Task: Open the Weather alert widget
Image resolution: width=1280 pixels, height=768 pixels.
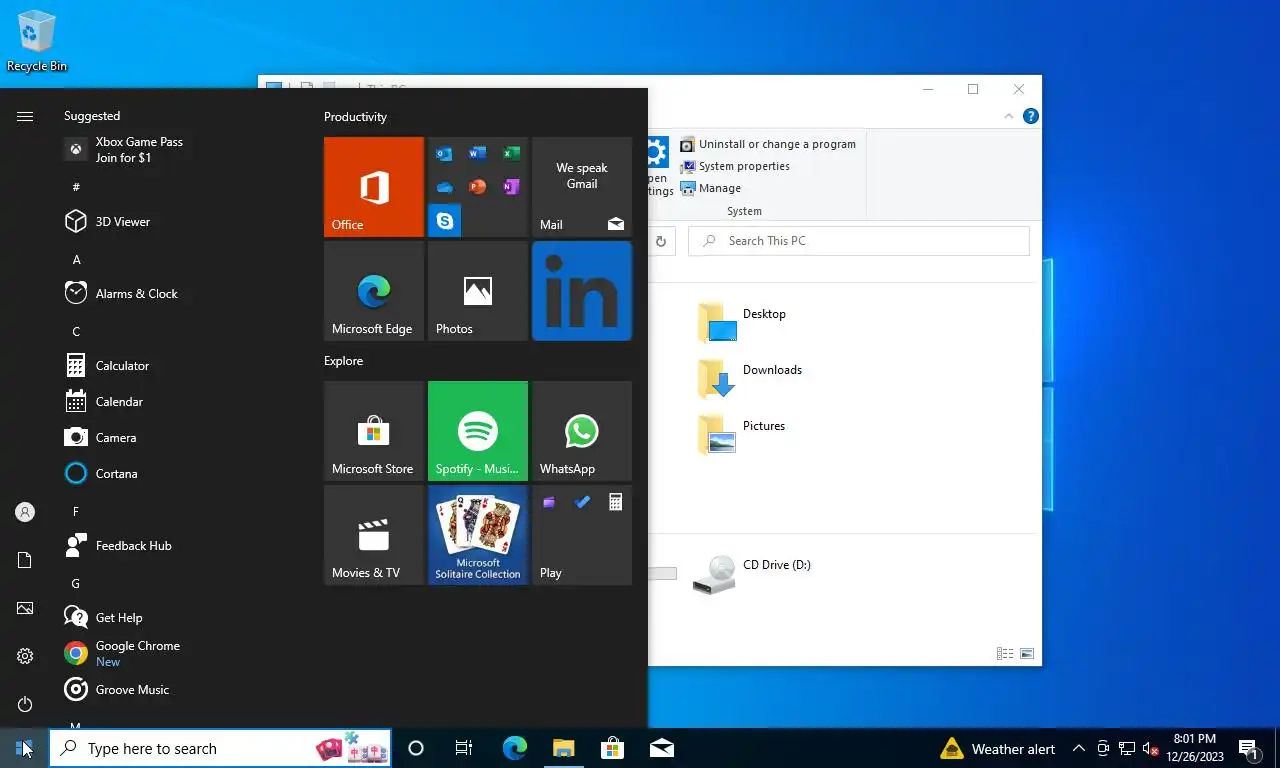Action: (x=998, y=748)
